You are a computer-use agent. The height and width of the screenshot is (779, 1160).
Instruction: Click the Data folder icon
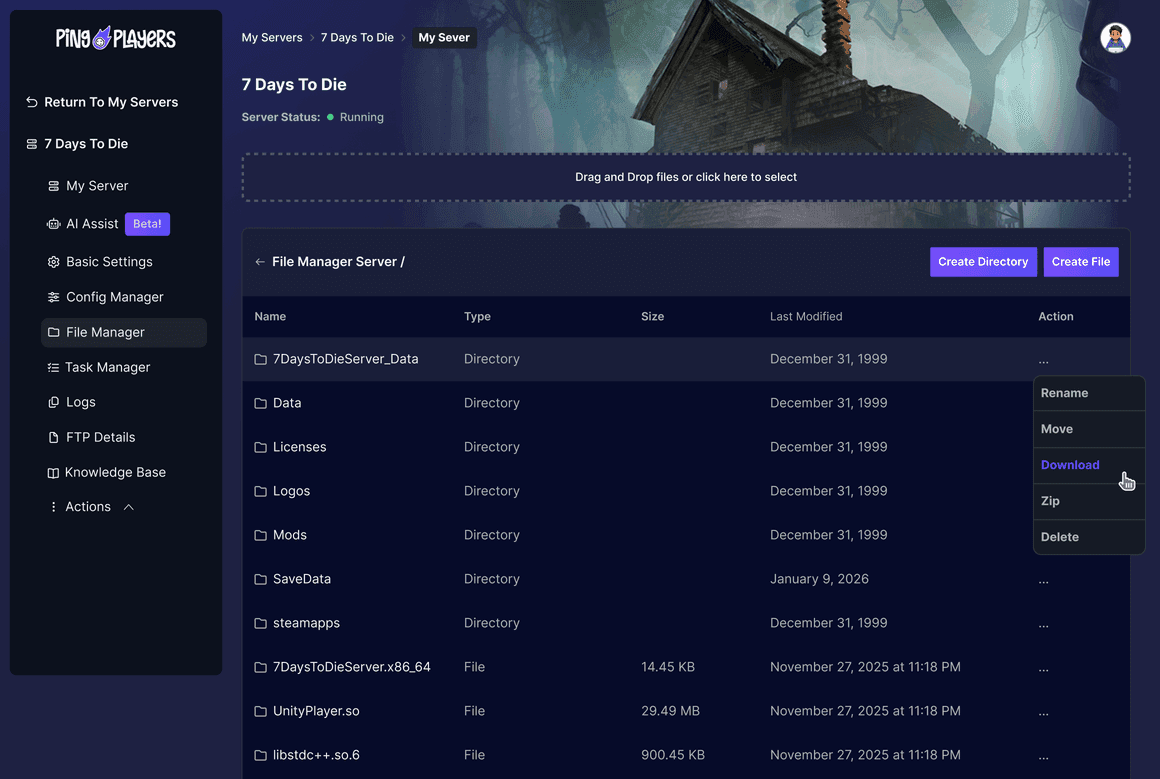pyautogui.click(x=260, y=403)
